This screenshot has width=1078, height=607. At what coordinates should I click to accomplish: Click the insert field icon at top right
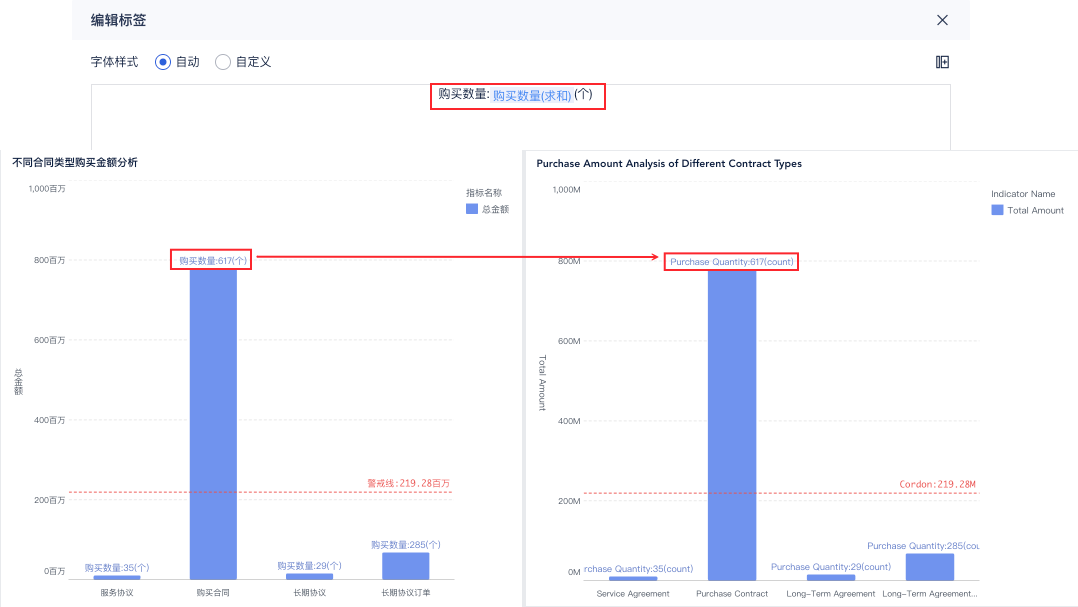coord(942,62)
